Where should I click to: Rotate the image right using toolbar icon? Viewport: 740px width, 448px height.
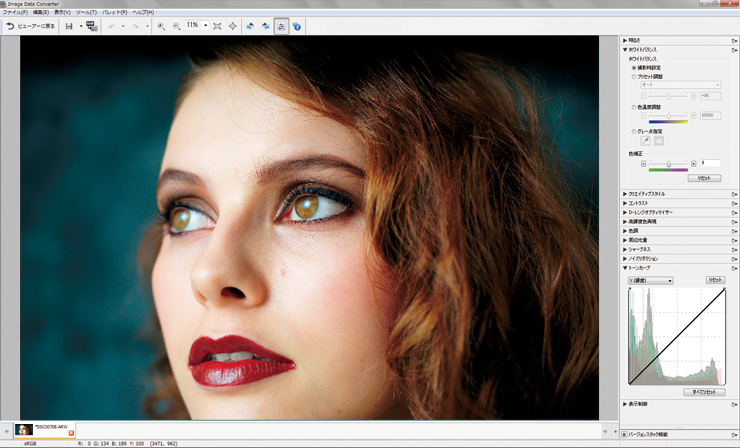coord(265,25)
